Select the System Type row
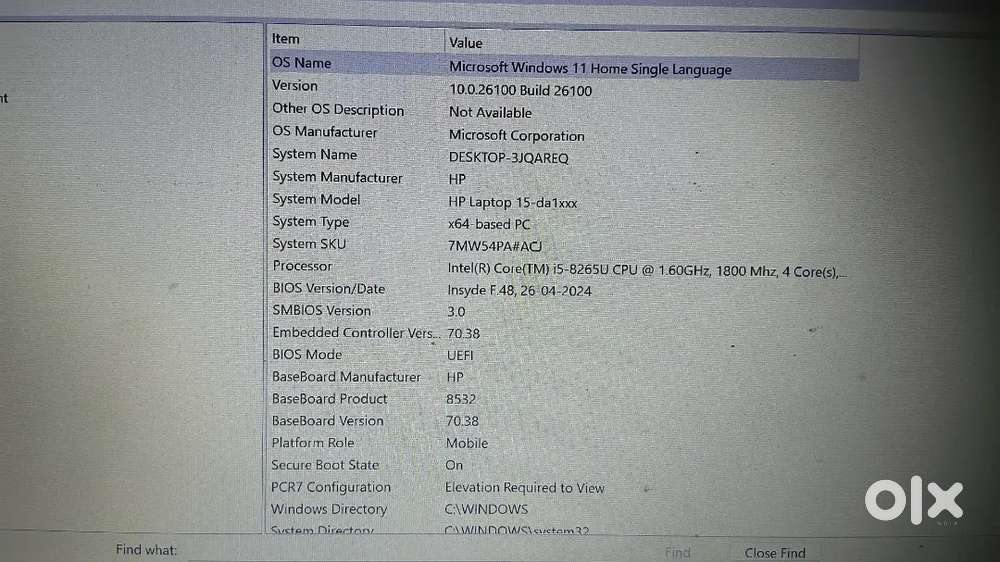The height and width of the screenshot is (562, 1000). 310,222
